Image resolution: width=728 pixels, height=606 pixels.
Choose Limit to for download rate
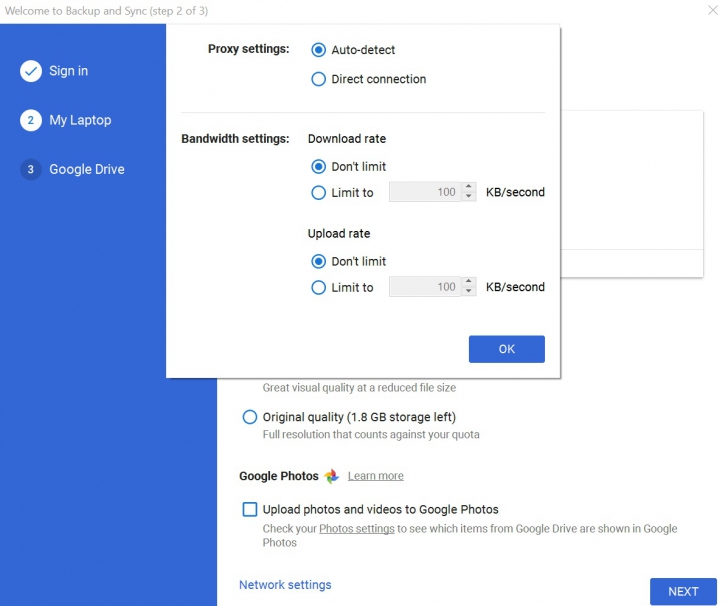pos(318,192)
